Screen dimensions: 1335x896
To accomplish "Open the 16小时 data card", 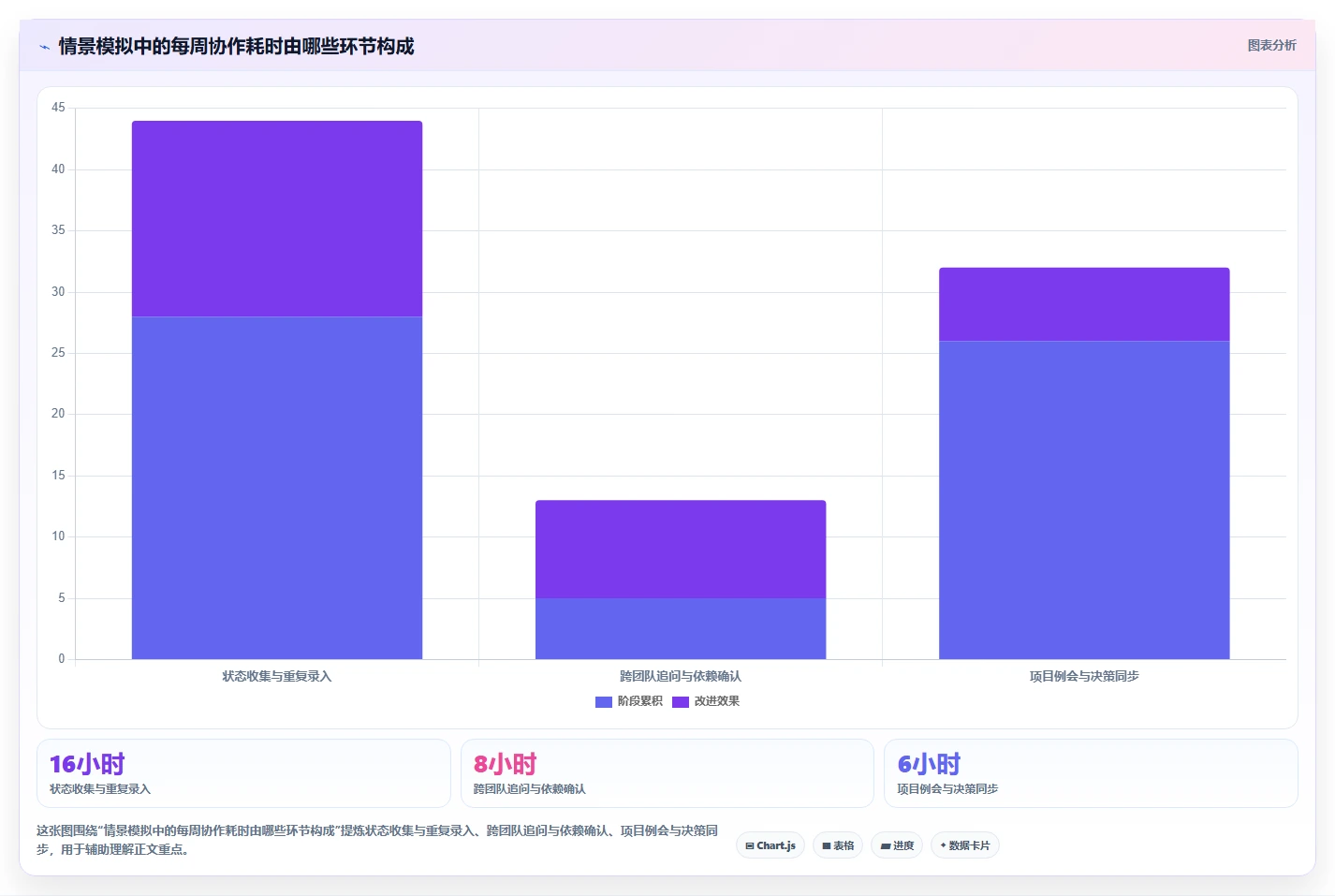I will point(243,773).
